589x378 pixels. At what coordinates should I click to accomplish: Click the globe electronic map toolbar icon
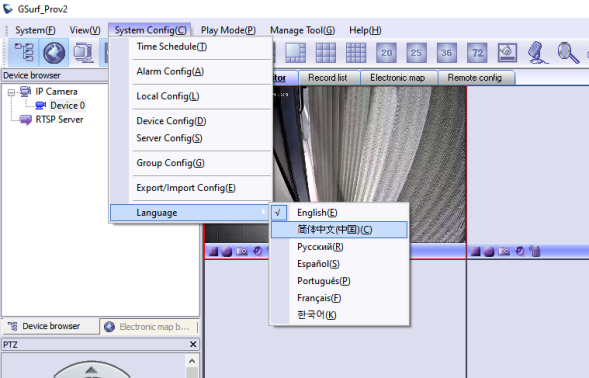pyautogui.click(x=54, y=53)
